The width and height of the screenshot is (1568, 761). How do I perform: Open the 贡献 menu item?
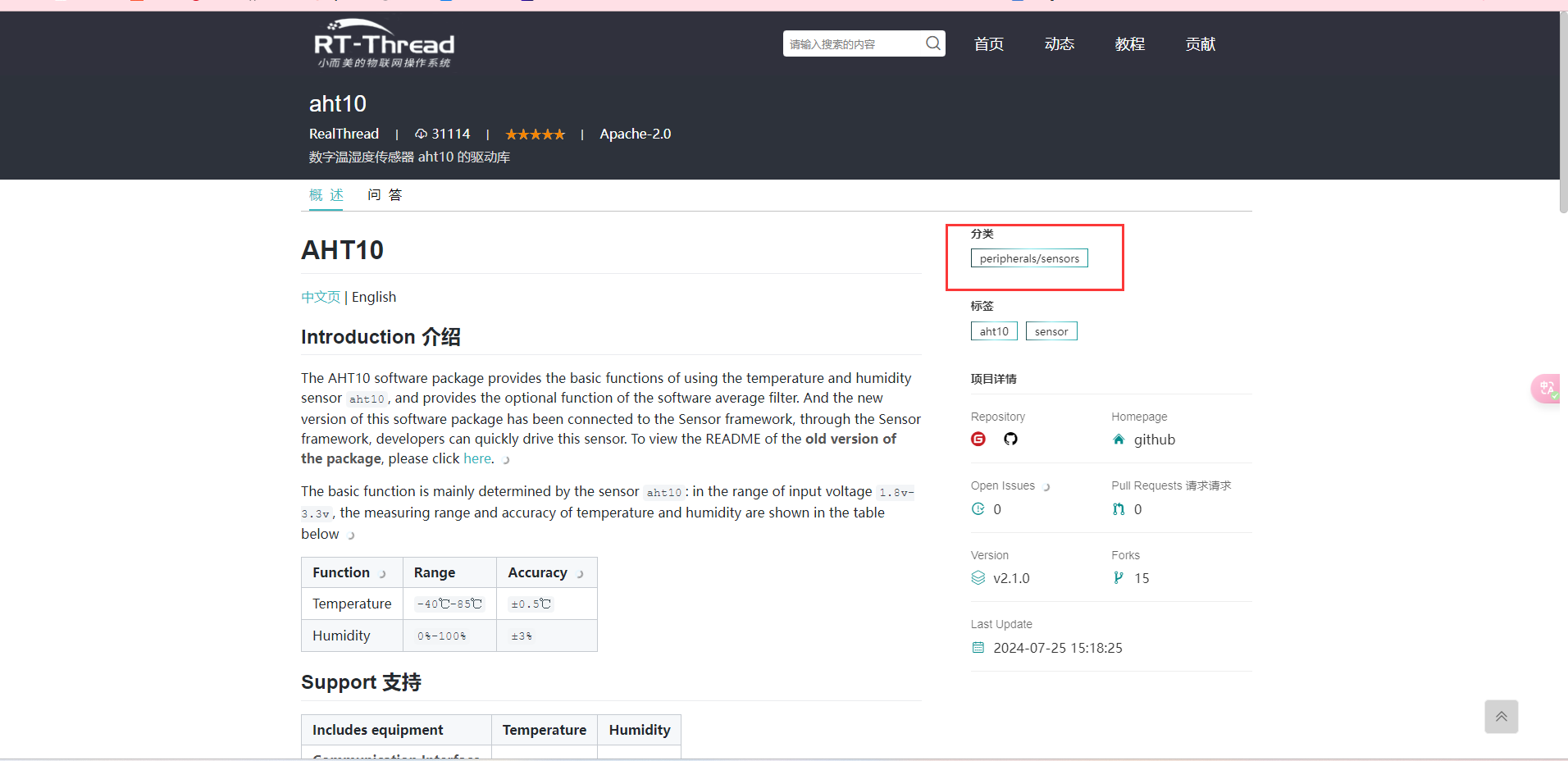1201,44
